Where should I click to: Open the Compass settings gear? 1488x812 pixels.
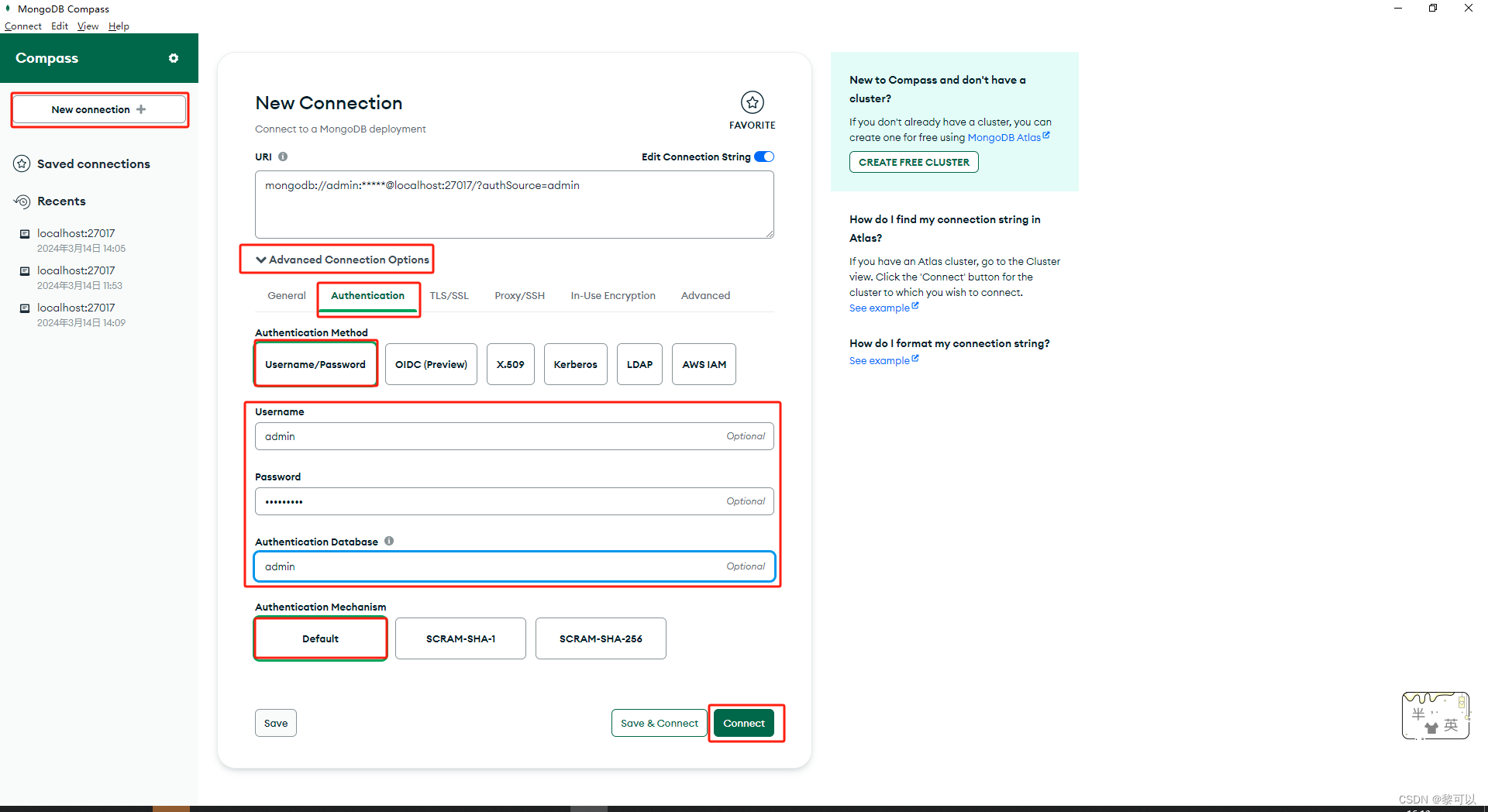pyautogui.click(x=174, y=57)
